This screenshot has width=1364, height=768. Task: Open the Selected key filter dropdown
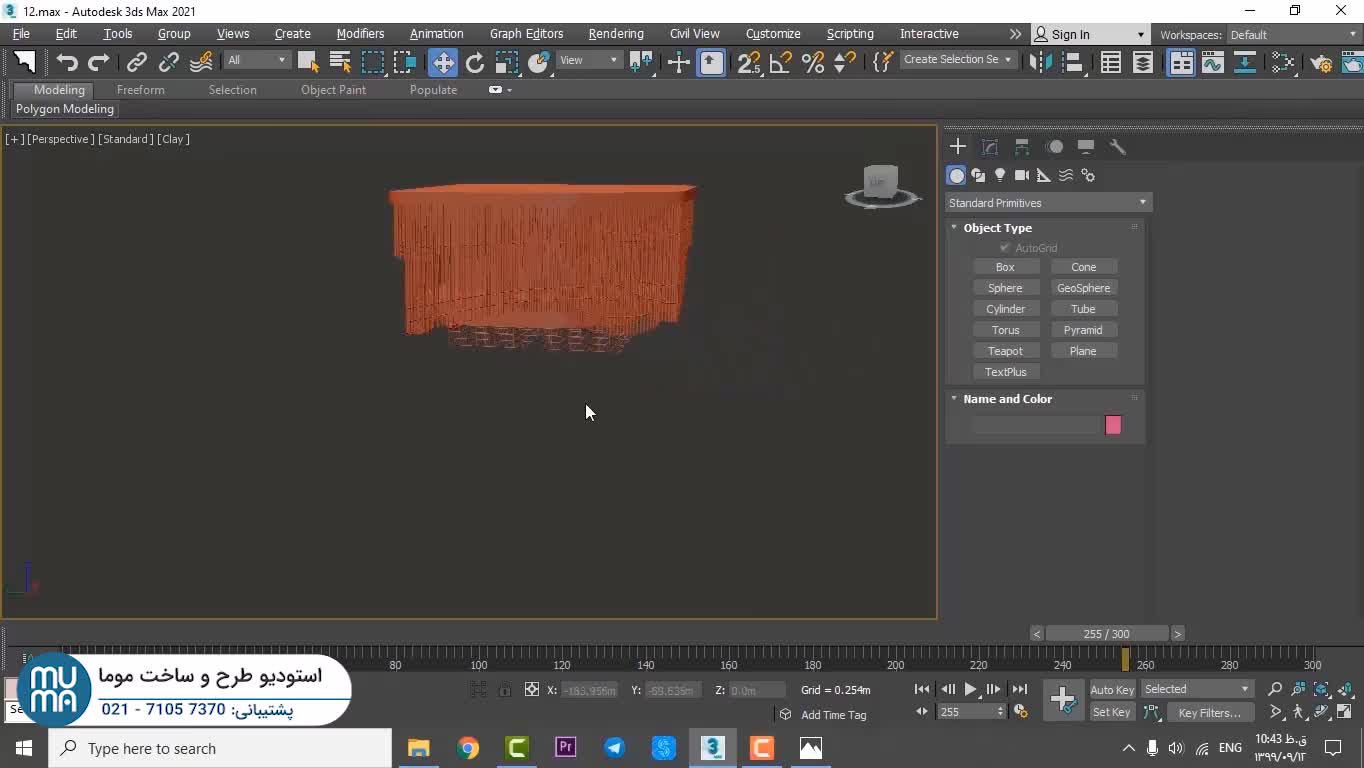click(1197, 689)
